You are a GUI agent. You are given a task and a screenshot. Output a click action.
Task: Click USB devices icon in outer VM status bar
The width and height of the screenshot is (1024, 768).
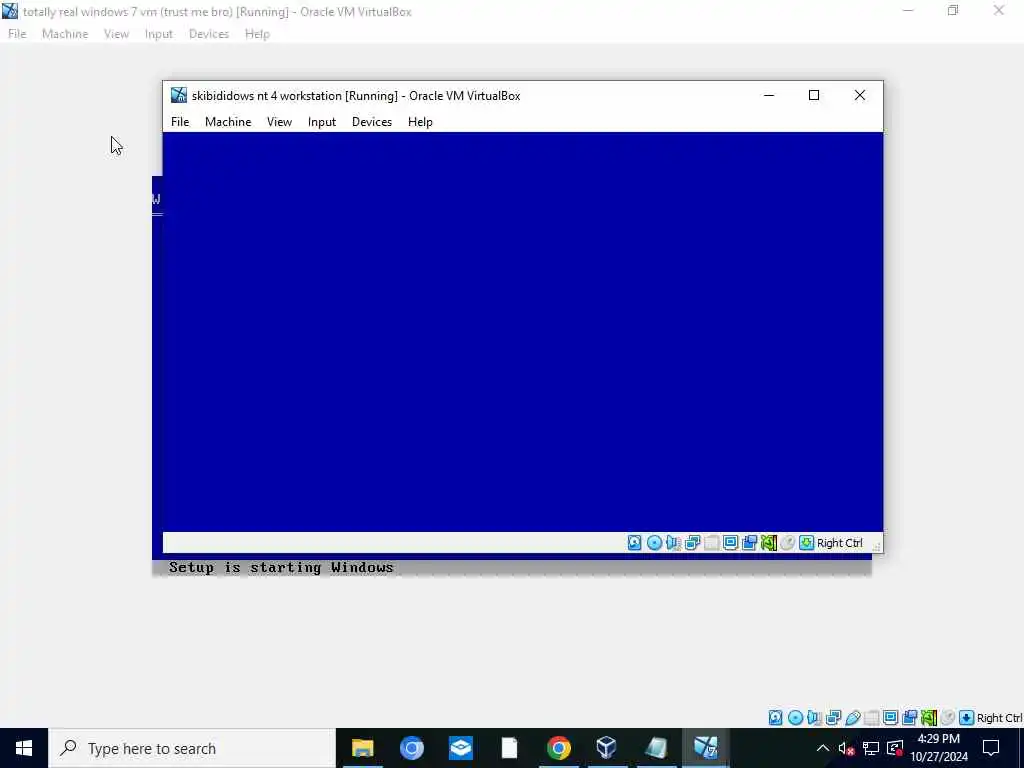(853, 718)
